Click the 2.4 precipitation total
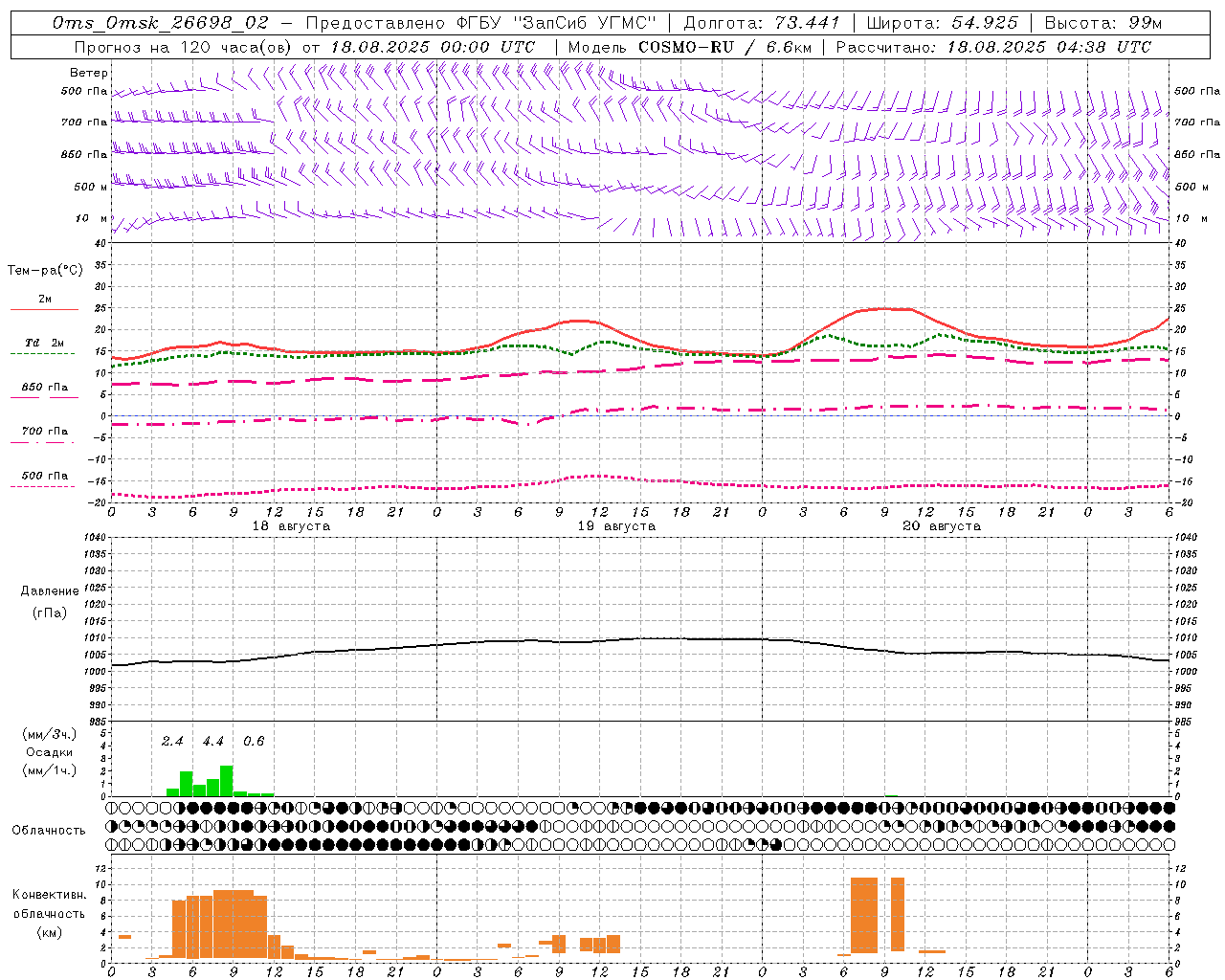Image resolution: width=1225 pixels, height=980 pixels. coord(172,741)
